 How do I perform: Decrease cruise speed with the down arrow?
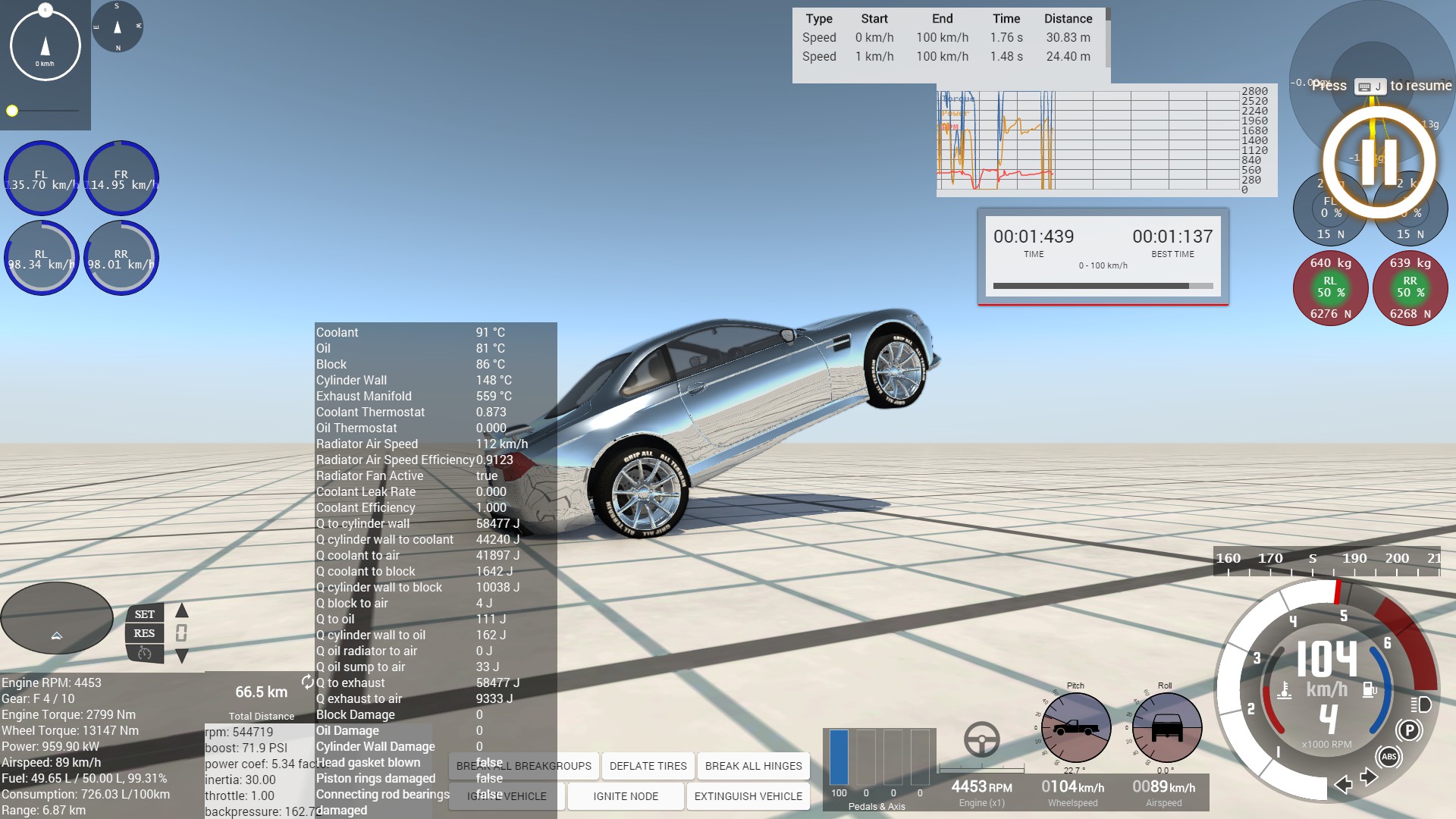coord(182,656)
